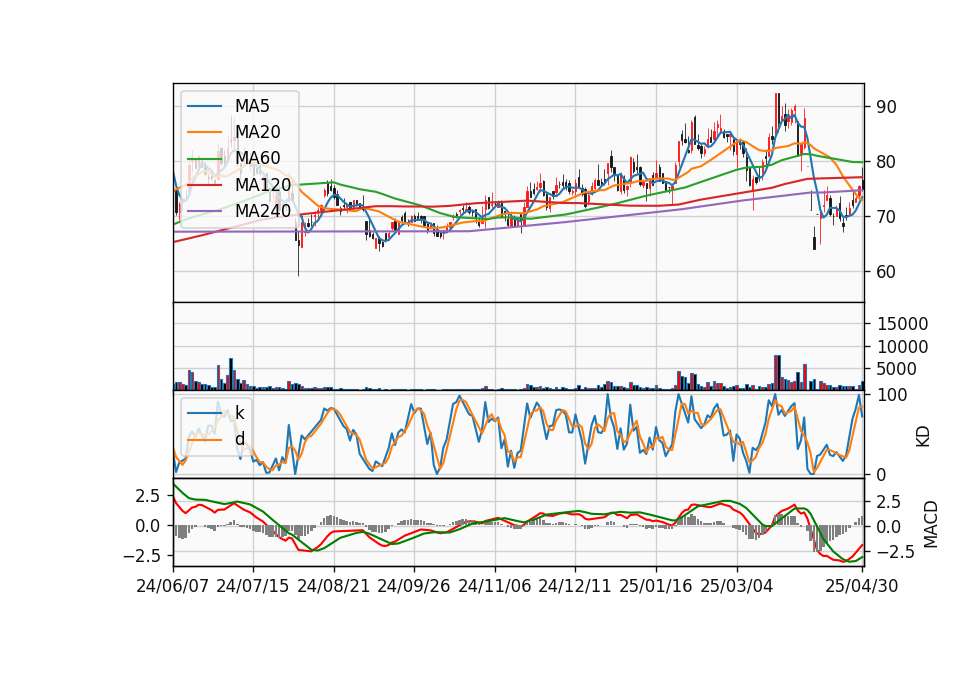The height and width of the screenshot is (690, 960).
Task: Click the price axis value 70
Action: click(x=887, y=217)
